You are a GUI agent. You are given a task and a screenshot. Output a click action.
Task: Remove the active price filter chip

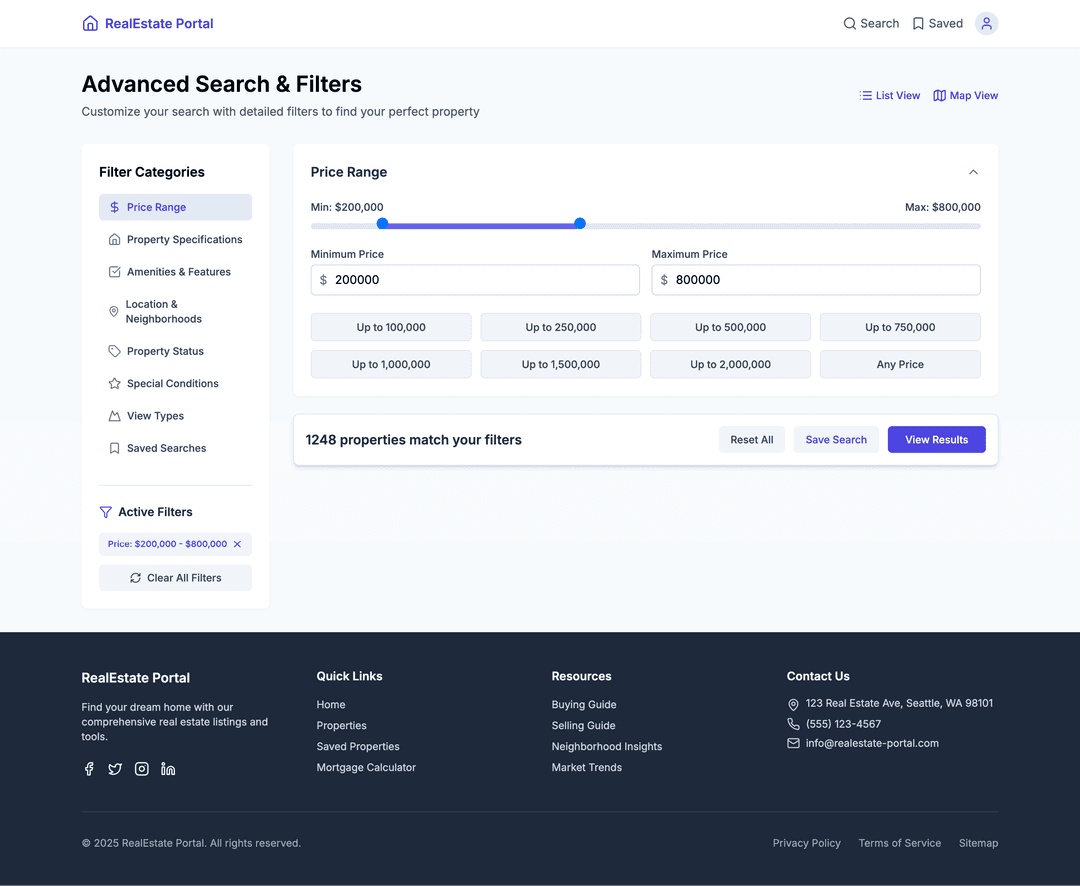coord(237,544)
